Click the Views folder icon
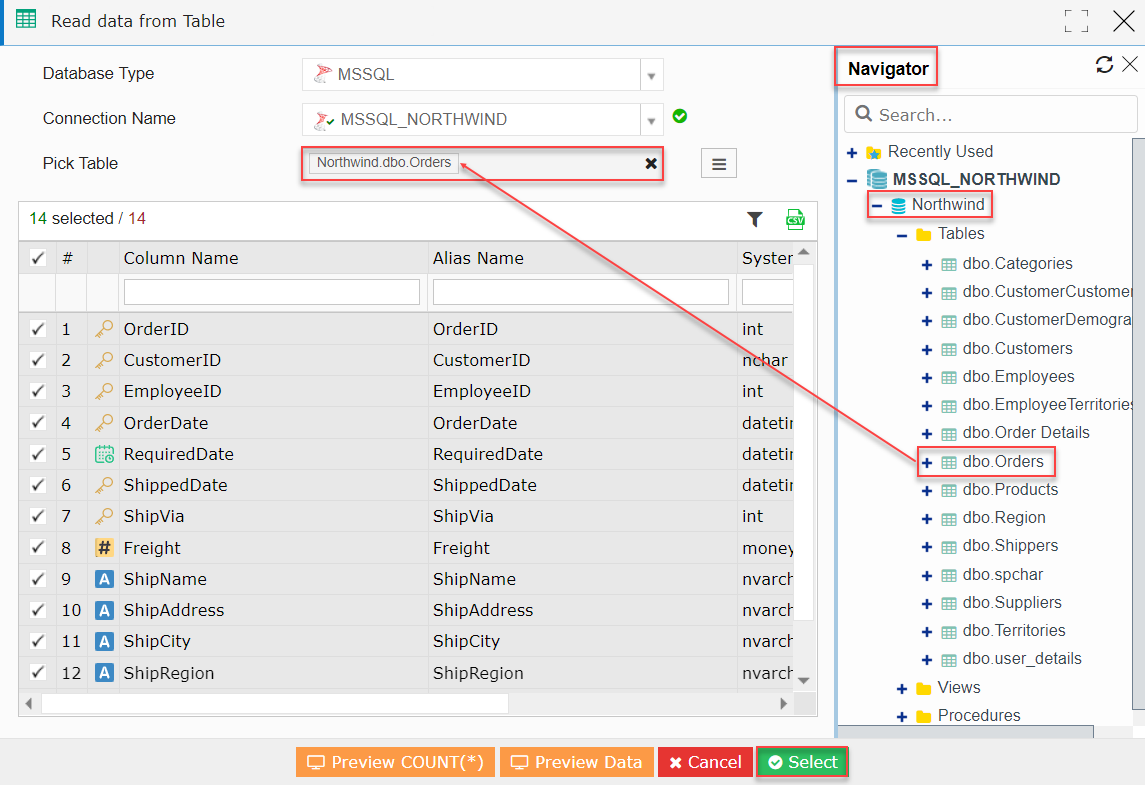The height and width of the screenshot is (785, 1145). (x=924, y=689)
